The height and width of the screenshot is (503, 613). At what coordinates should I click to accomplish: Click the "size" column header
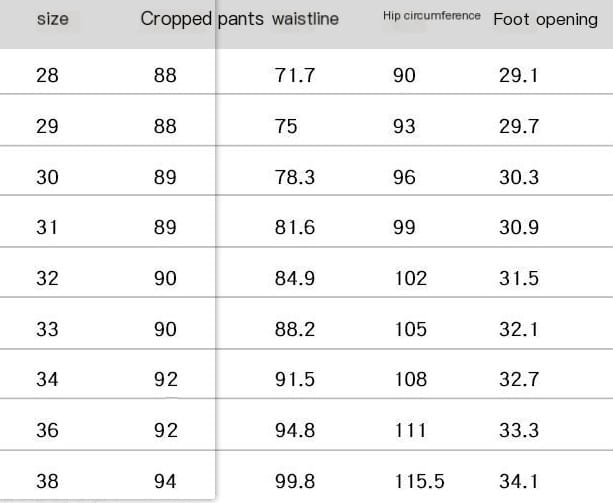[52, 20]
